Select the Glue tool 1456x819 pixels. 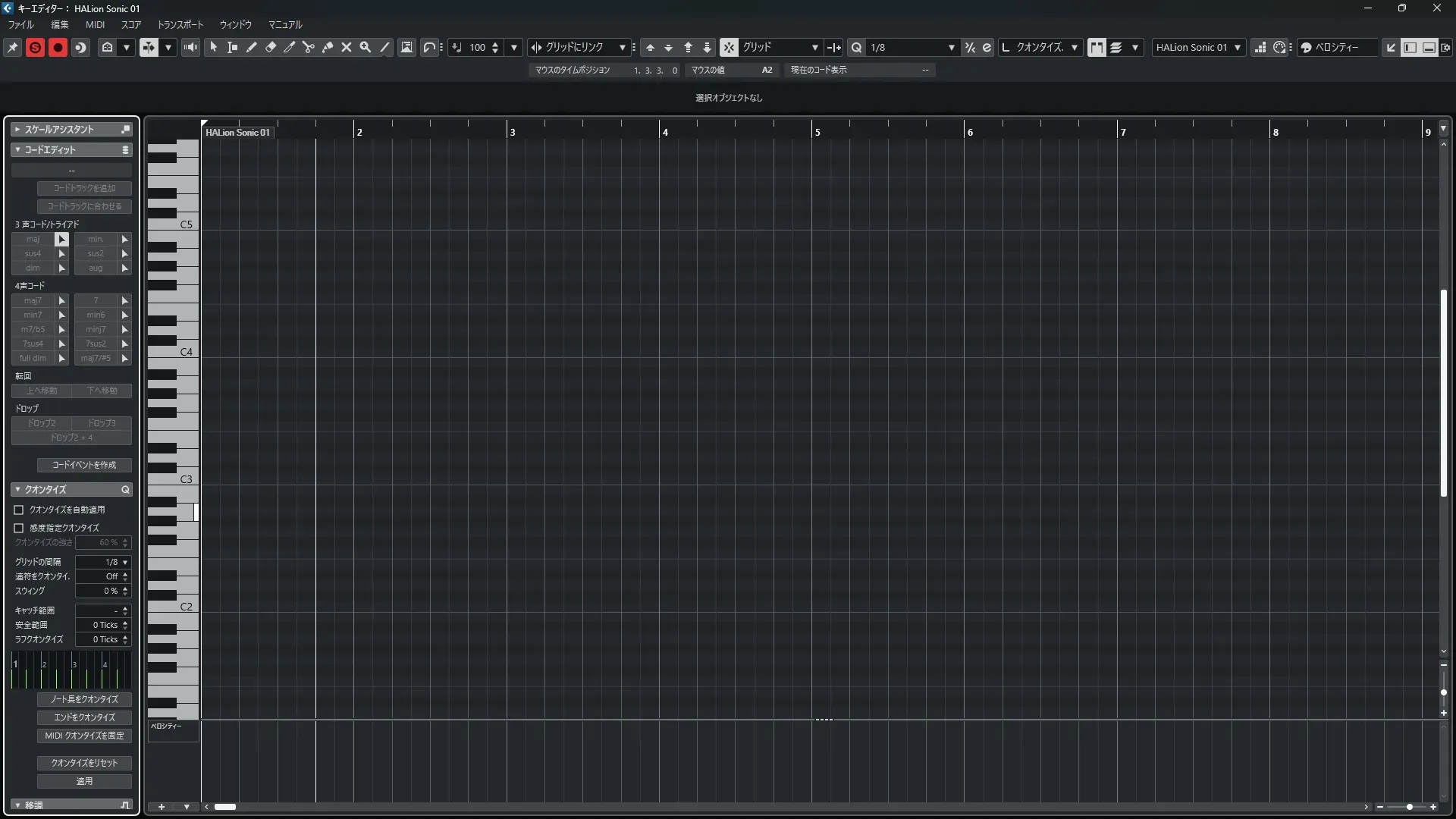[x=328, y=47]
